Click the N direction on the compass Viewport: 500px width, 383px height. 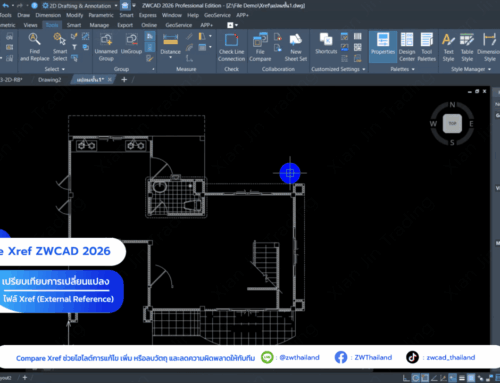[x=452, y=105]
